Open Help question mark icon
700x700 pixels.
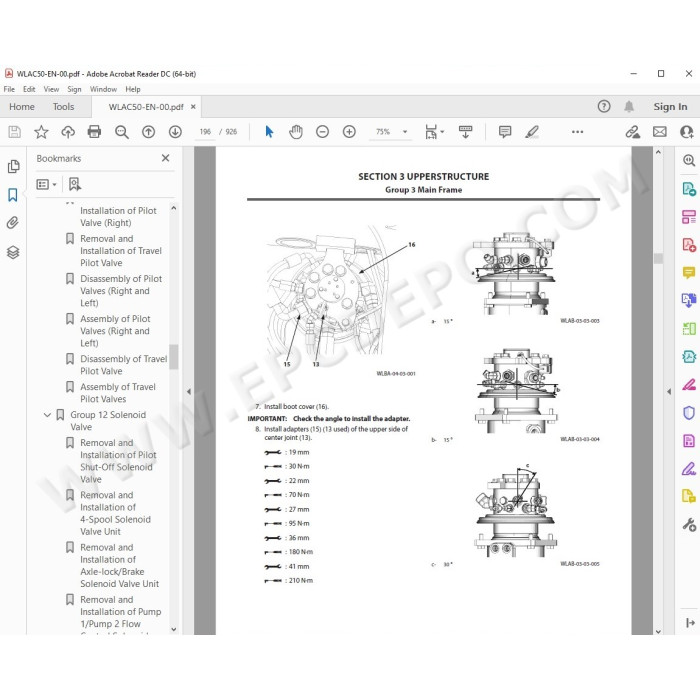(604, 106)
